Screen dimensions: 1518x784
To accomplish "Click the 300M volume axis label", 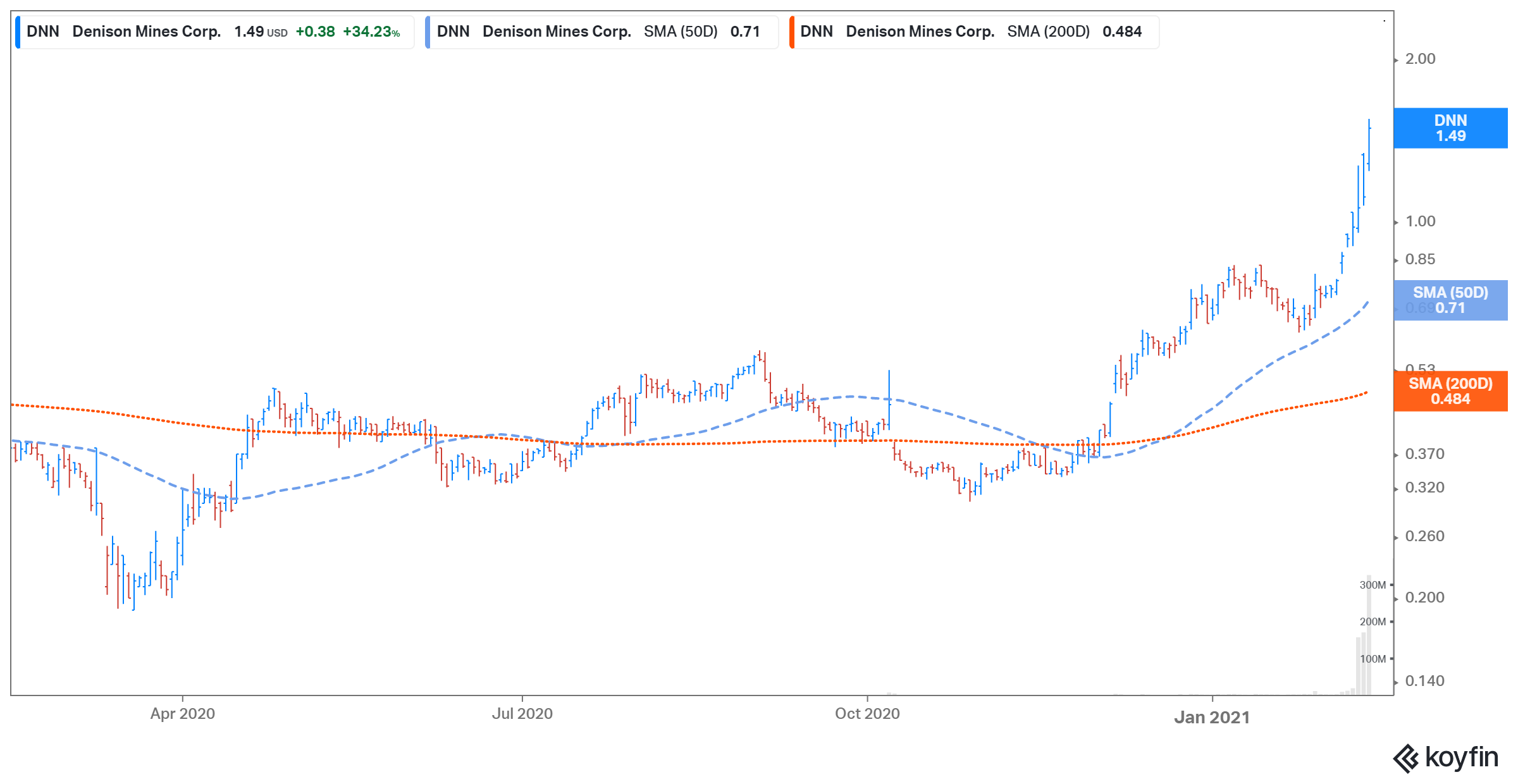I will pyautogui.click(x=1373, y=585).
